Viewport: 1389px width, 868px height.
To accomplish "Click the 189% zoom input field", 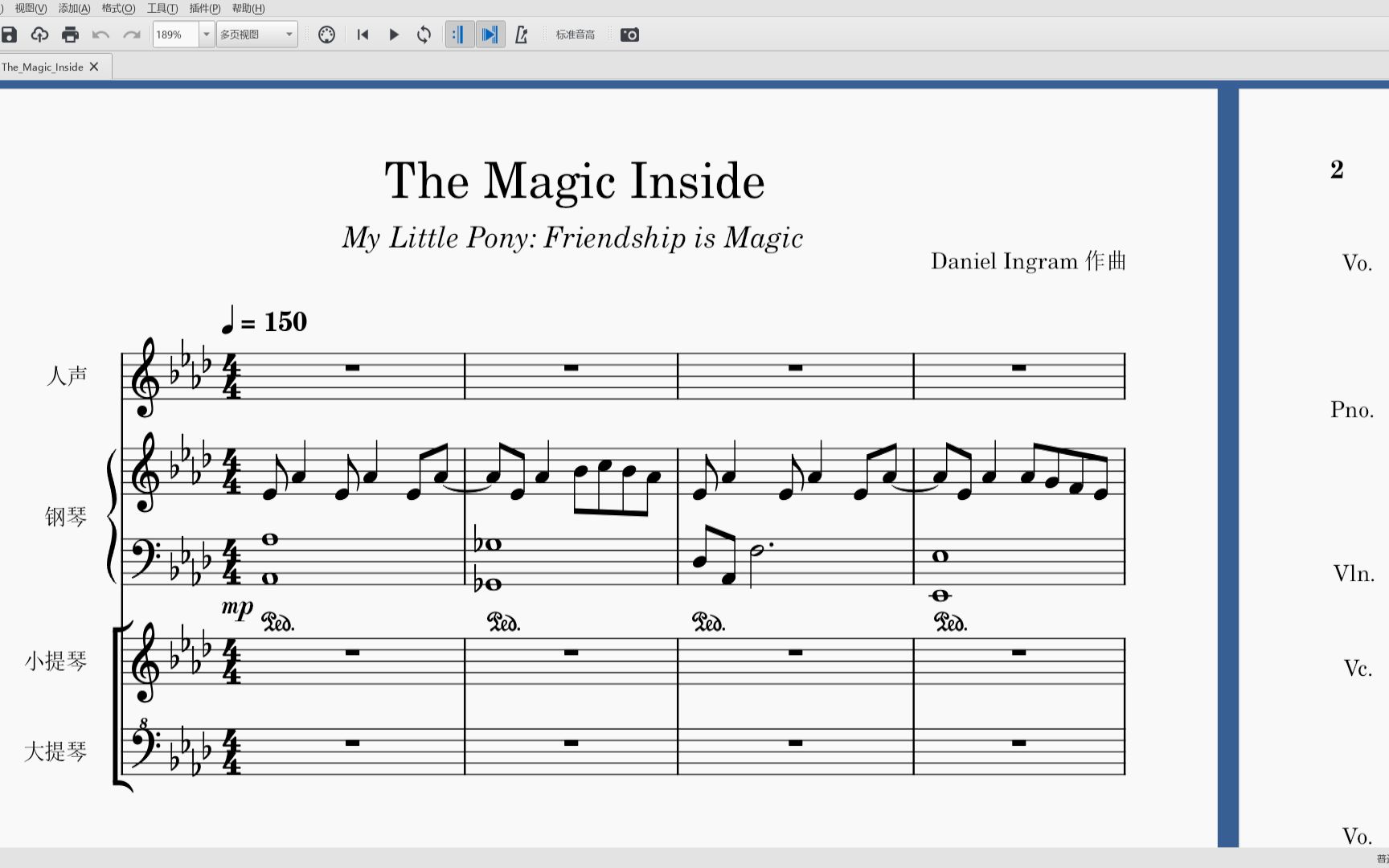I will click(175, 35).
